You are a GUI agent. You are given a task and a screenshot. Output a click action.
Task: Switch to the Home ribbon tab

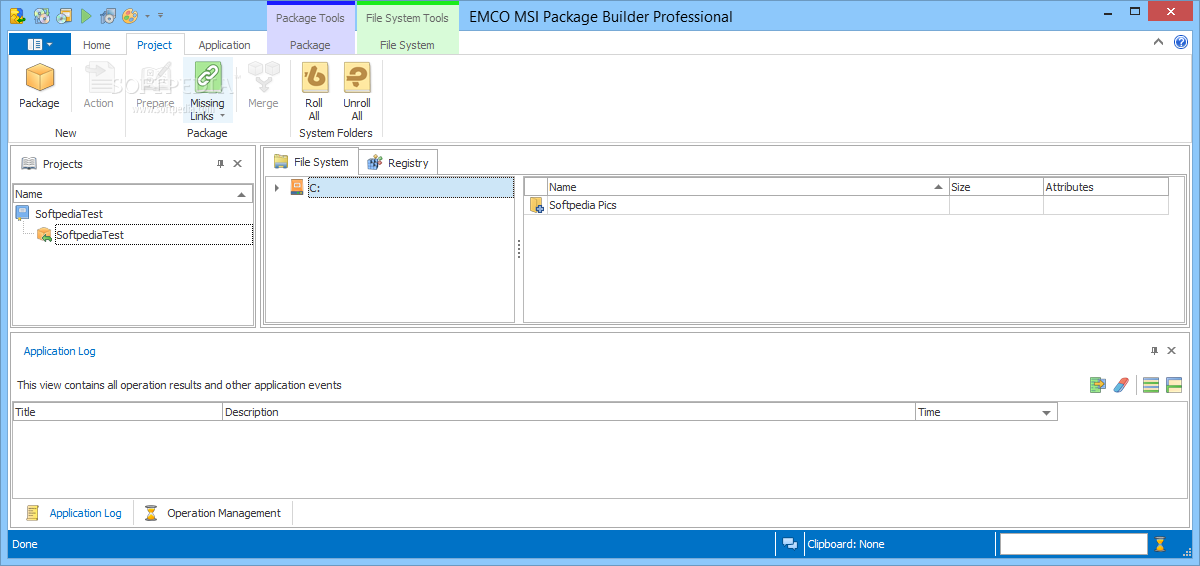click(97, 45)
